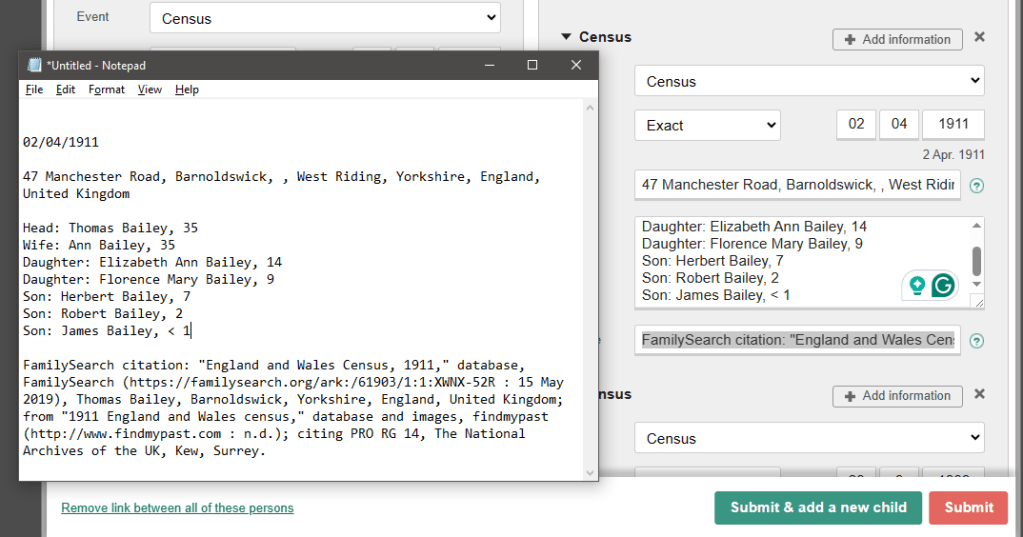Maximize the Notepad window

click(532, 65)
